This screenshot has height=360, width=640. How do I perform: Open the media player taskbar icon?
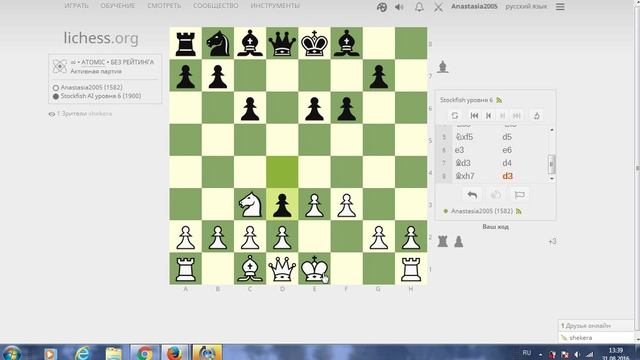(50, 353)
